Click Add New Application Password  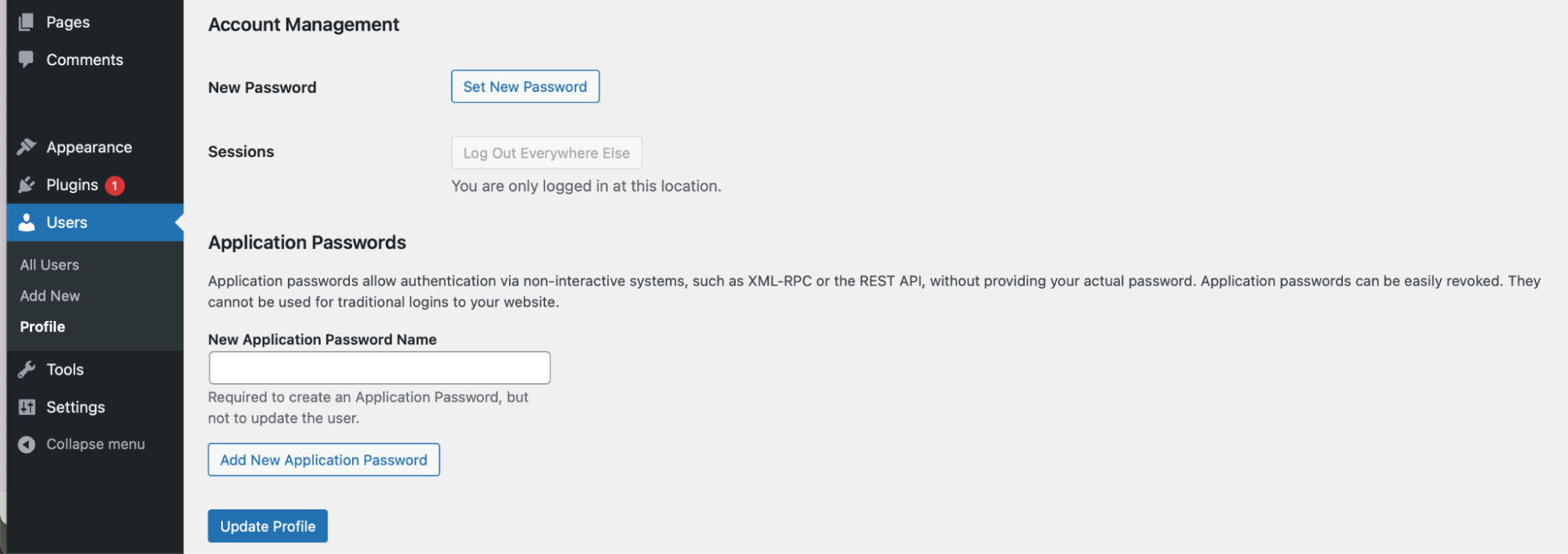(x=323, y=460)
